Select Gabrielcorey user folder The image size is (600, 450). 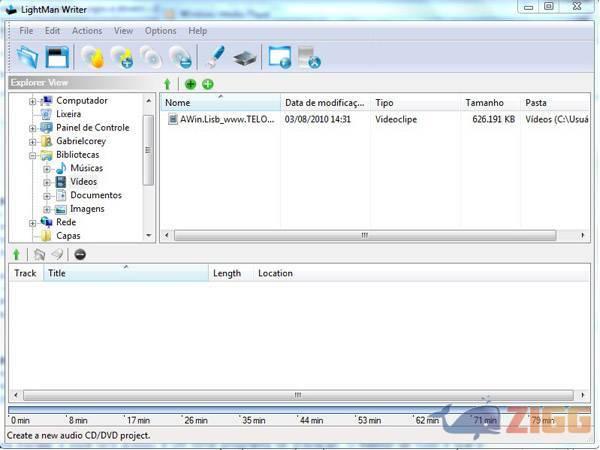click(81, 141)
